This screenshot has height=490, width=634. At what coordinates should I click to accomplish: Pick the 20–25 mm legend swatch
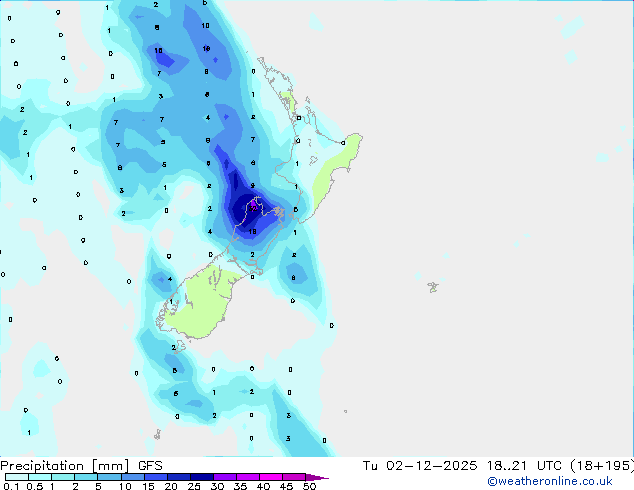coord(178,477)
